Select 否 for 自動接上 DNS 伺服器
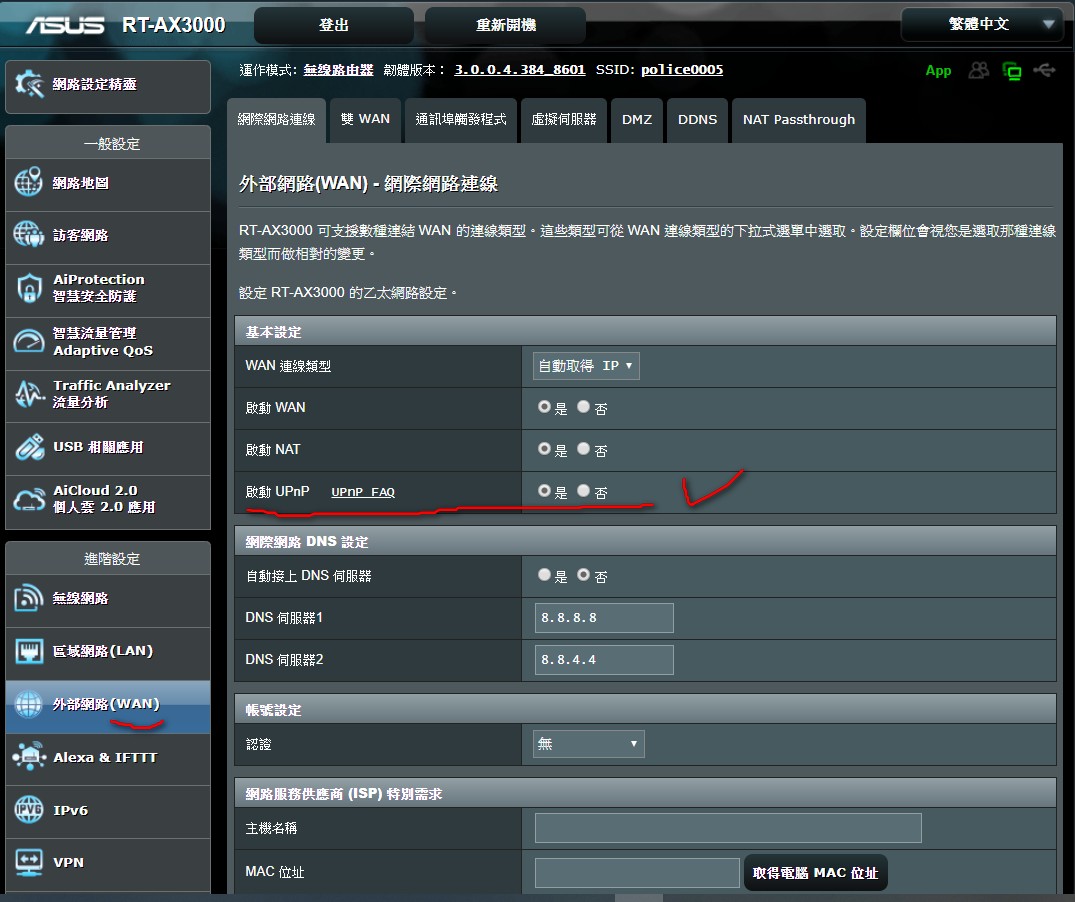 point(583,575)
